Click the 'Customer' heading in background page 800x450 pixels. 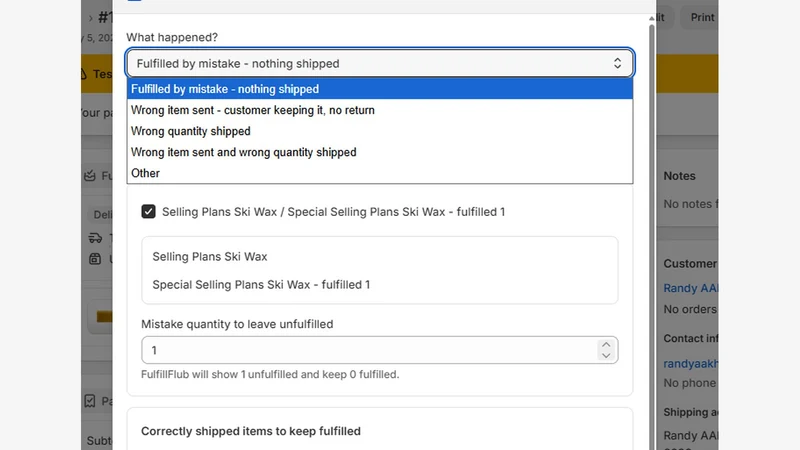point(690,263)
